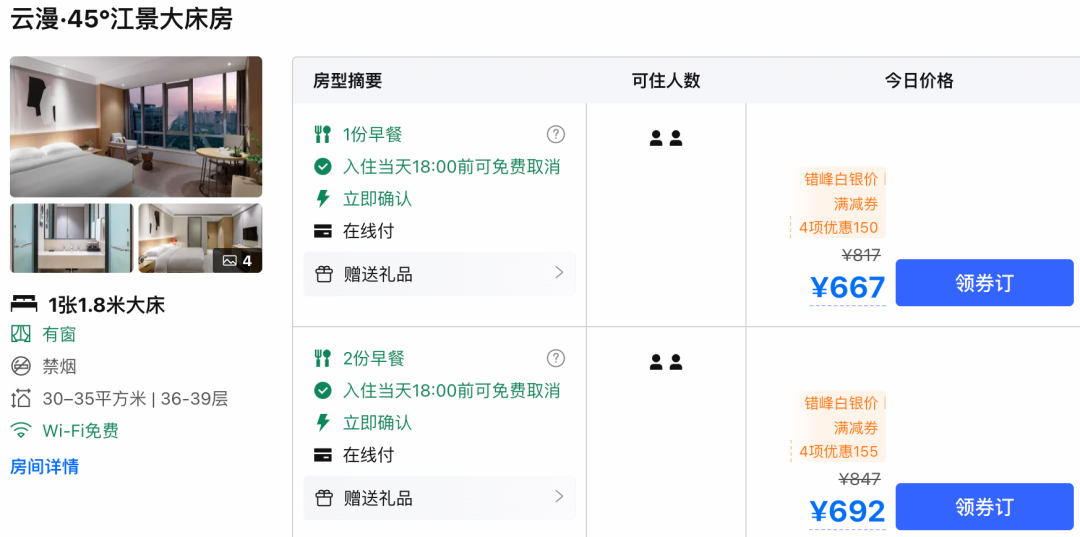Screen dimensions: 1080x537
Task: Click the photo gallery count icon showing 4
Action: pyautogui.click(x=238, y=261)
